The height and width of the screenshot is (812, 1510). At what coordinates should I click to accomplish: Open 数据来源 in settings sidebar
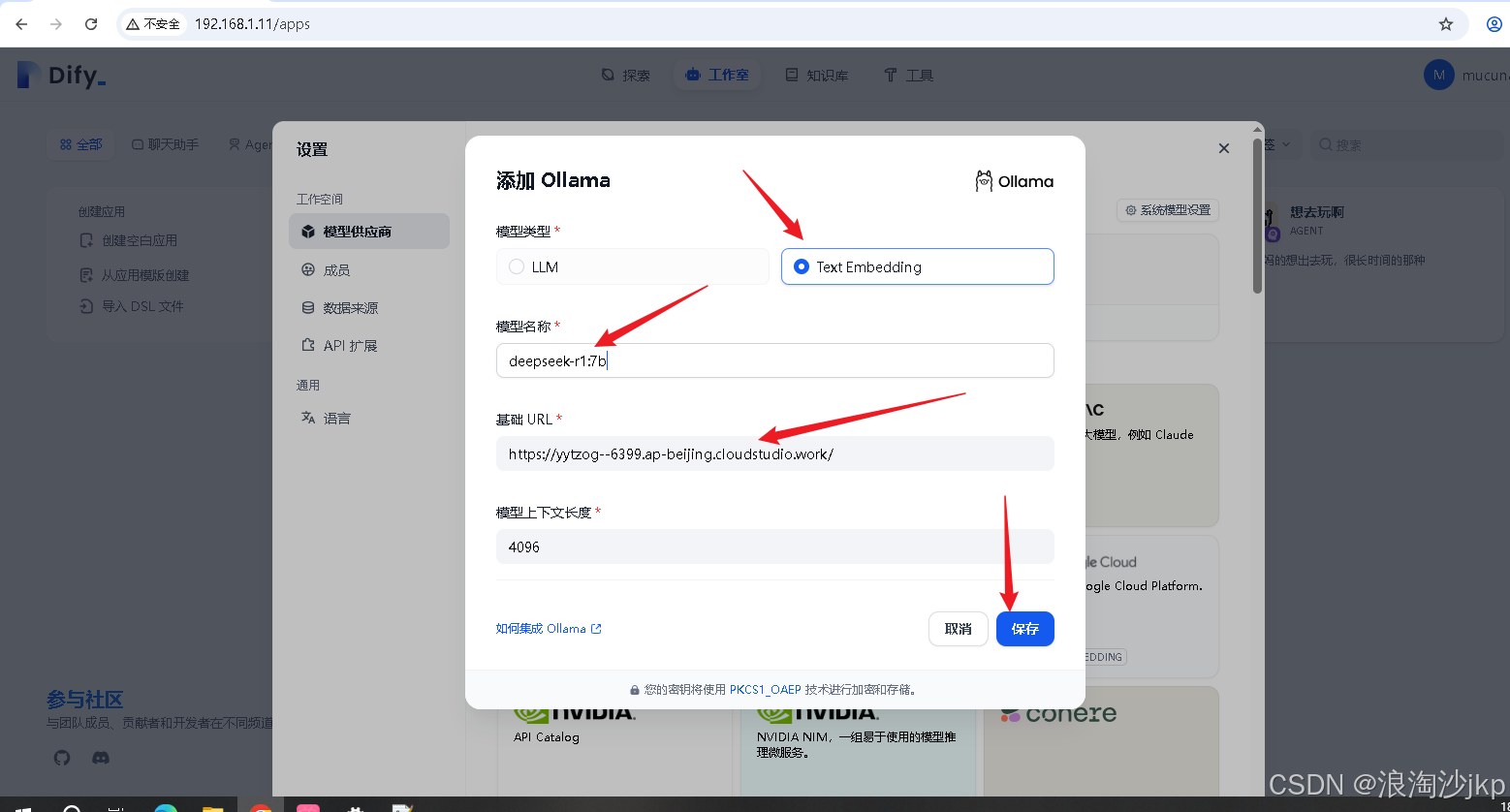point(369,307)
